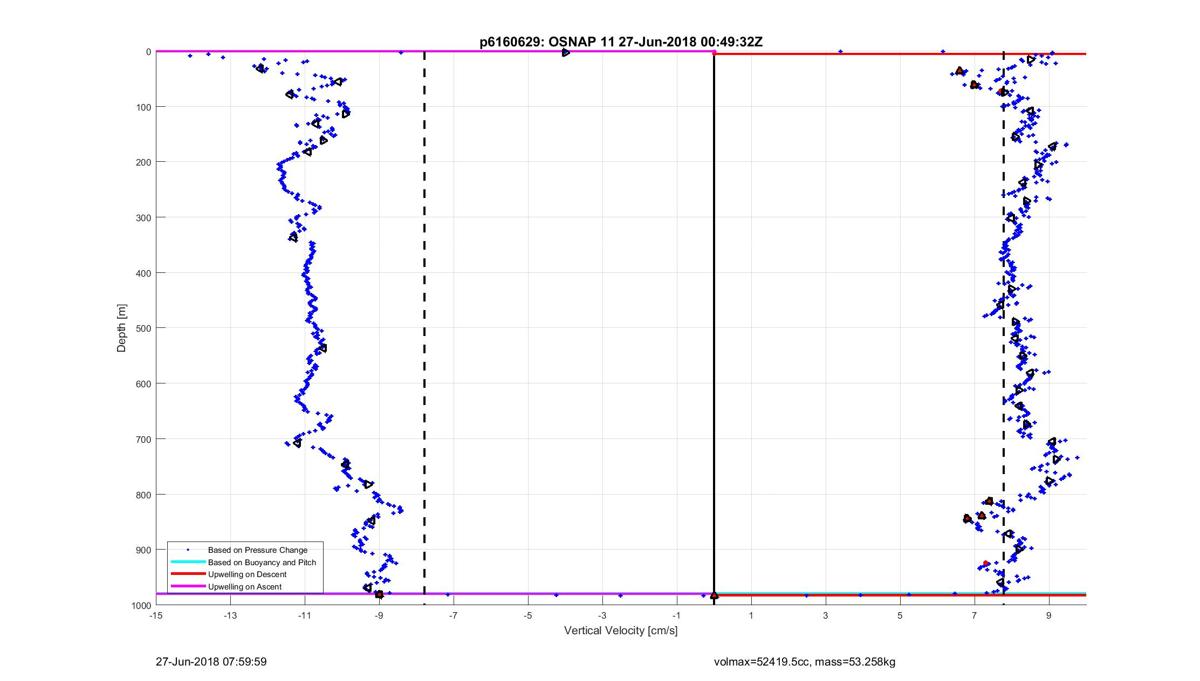Click x-axis tick label "-1"
1200x681 pixels.
676,616
